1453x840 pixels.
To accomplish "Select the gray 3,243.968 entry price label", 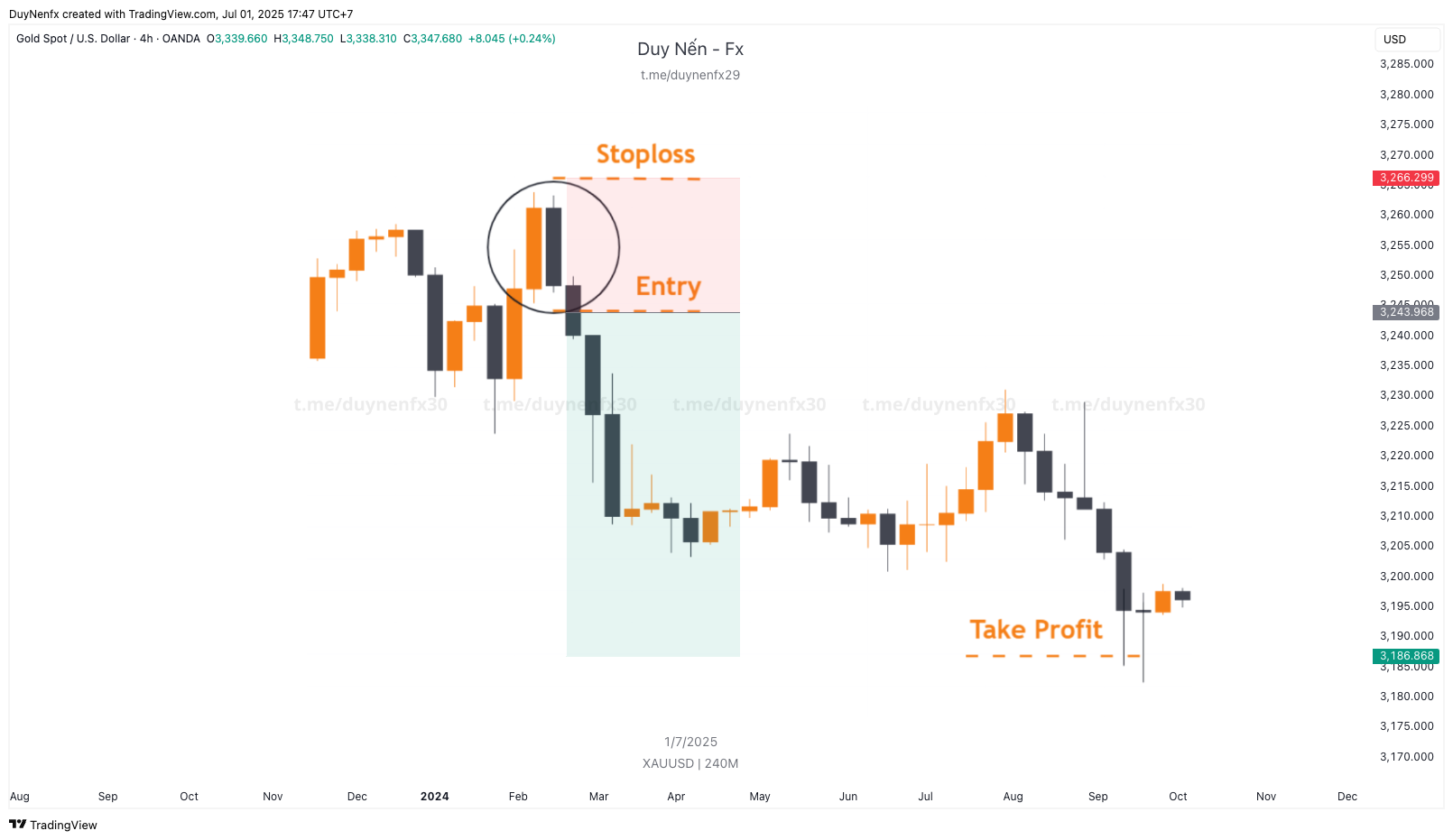I will 1405,312.
